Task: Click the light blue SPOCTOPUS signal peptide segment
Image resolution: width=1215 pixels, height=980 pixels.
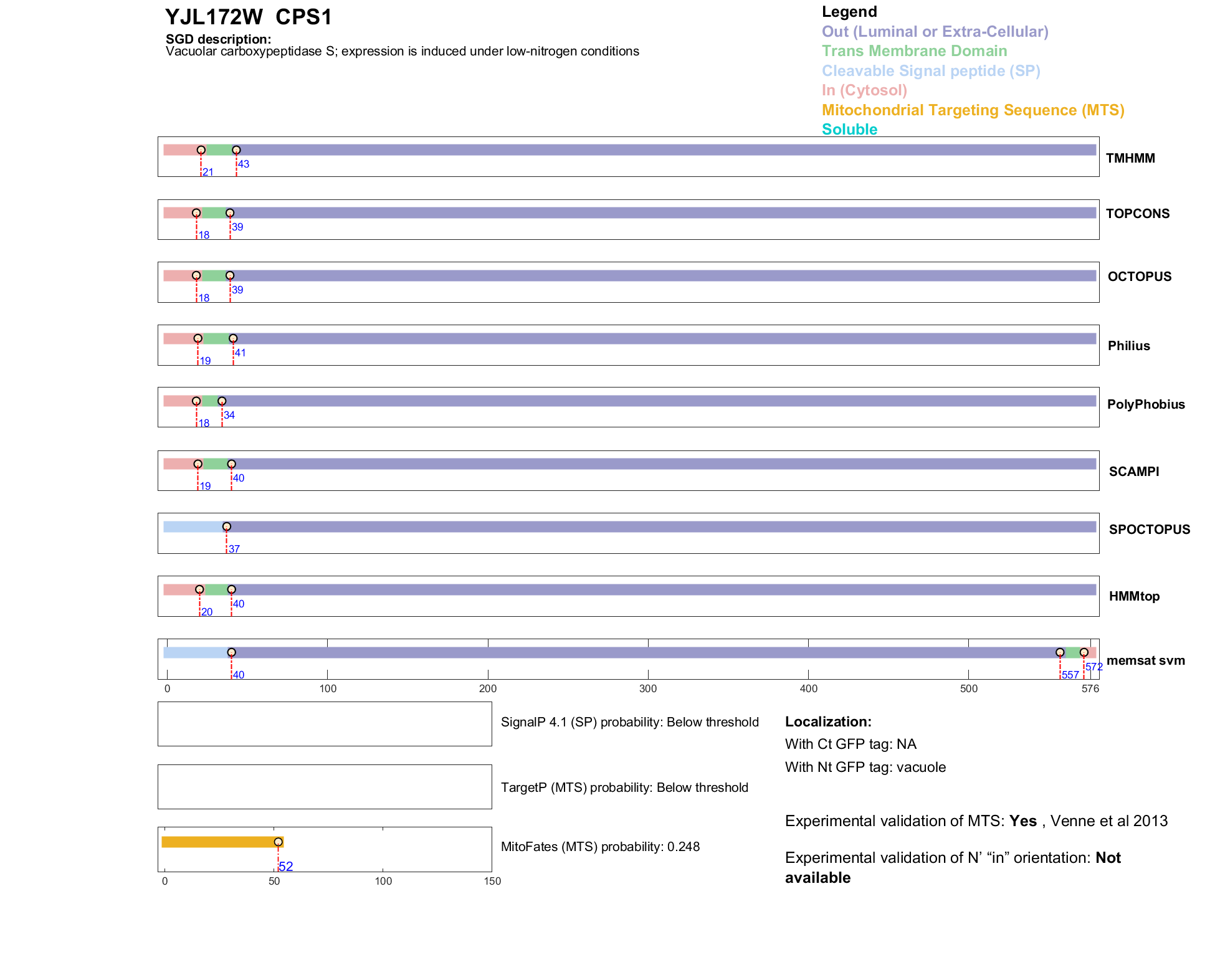Action: click(192, 527)
